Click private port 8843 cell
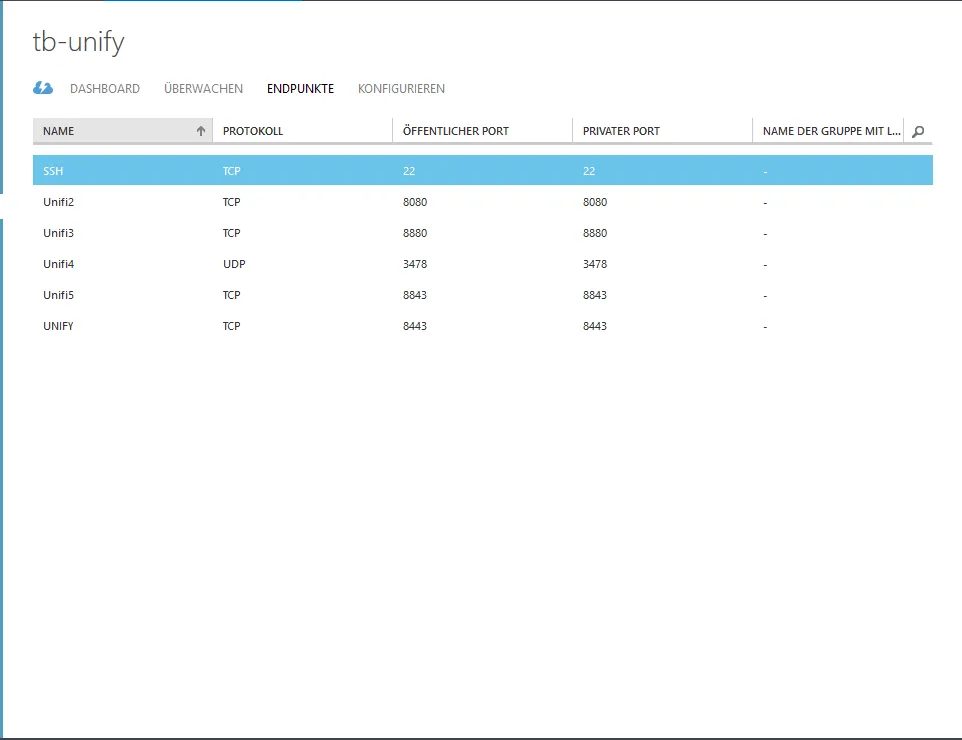Viewport: 962px width, 740px height. pos(595,295)
